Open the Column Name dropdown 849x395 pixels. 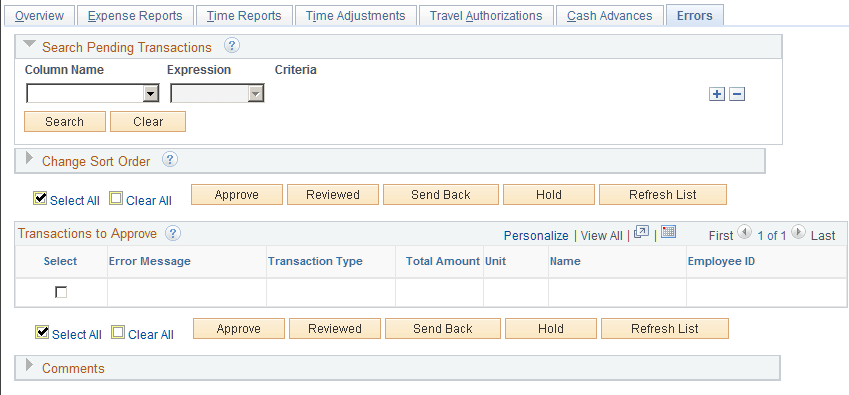click(93, 94)
